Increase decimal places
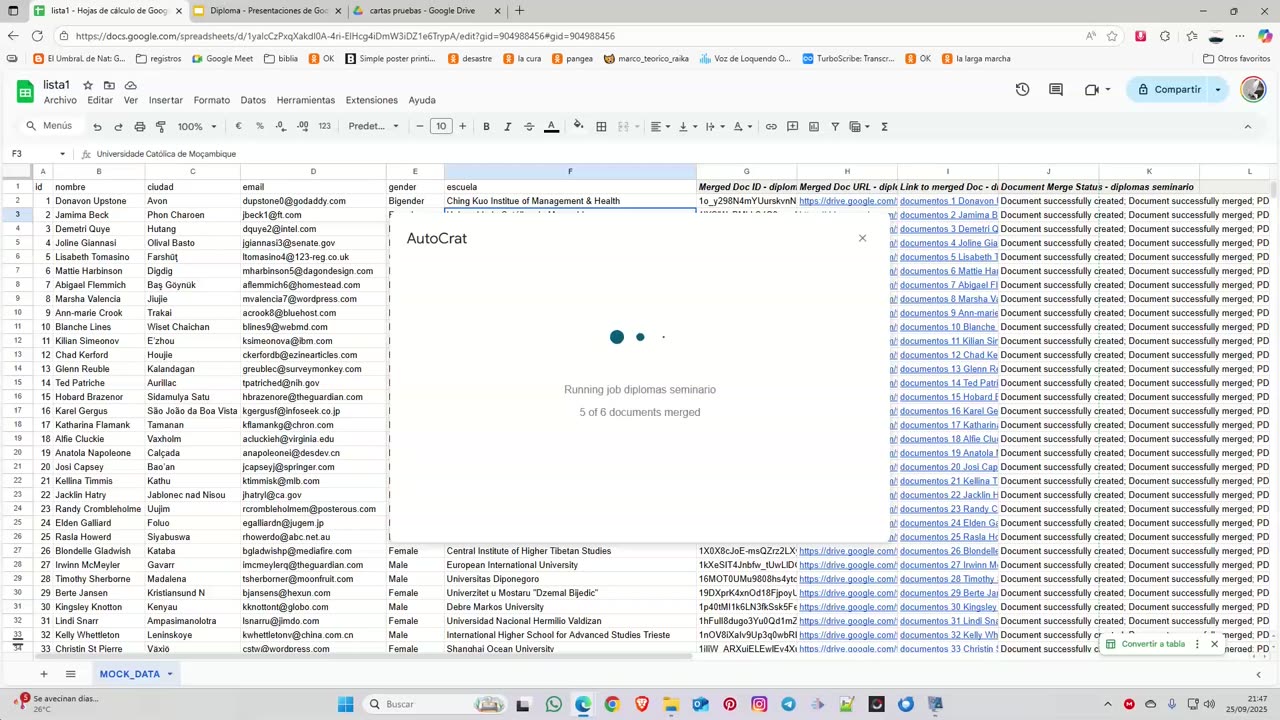Viewport: 1280px width, 720px height. coord(302,127)
